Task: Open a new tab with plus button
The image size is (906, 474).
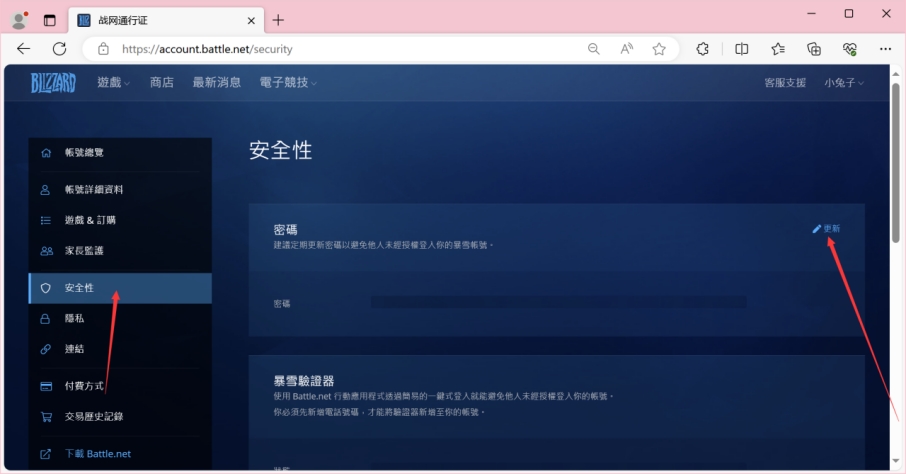Action: pos(278,20)
